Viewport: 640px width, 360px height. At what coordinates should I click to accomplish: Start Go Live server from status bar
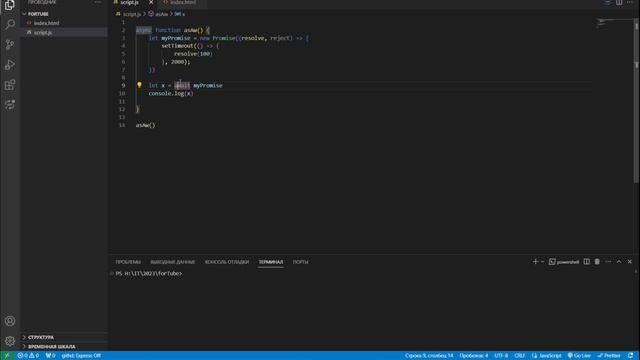point(579,356)
